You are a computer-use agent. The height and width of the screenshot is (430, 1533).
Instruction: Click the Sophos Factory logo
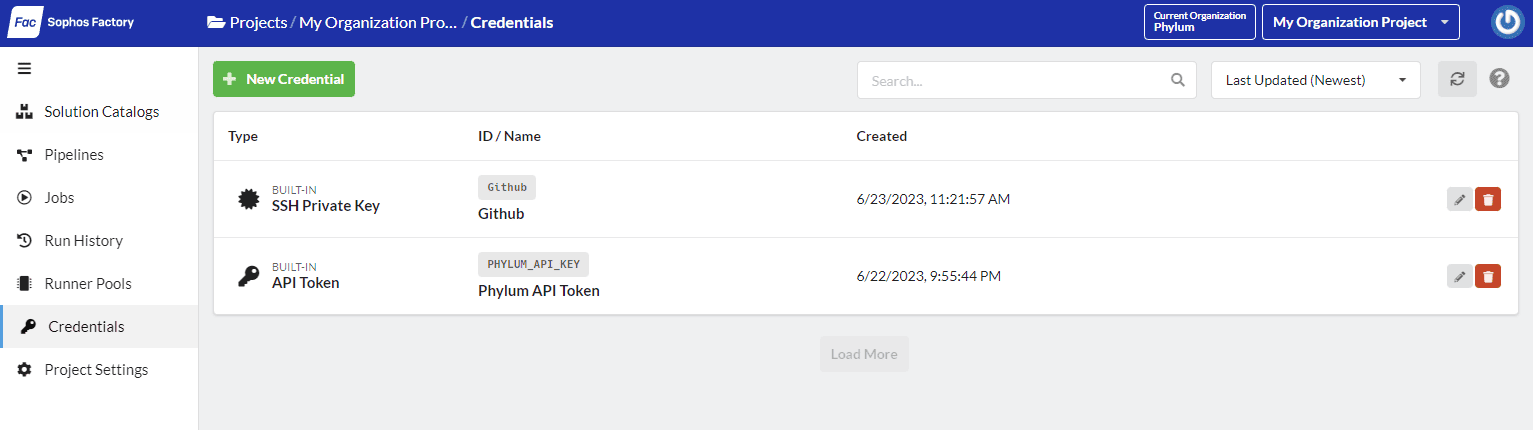click(x=70, y=22)
